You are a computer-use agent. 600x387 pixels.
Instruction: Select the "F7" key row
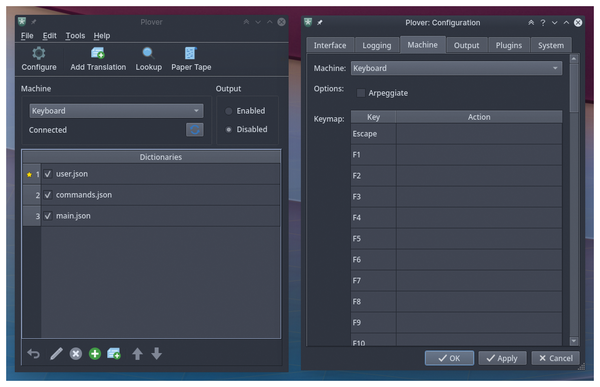coord(457,281)
